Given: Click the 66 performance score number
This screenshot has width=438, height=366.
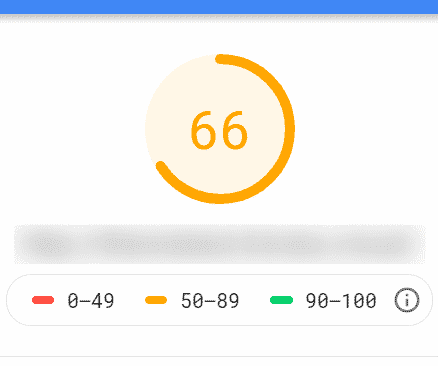Looking at the screenshot, I should [x=219, y=130].
